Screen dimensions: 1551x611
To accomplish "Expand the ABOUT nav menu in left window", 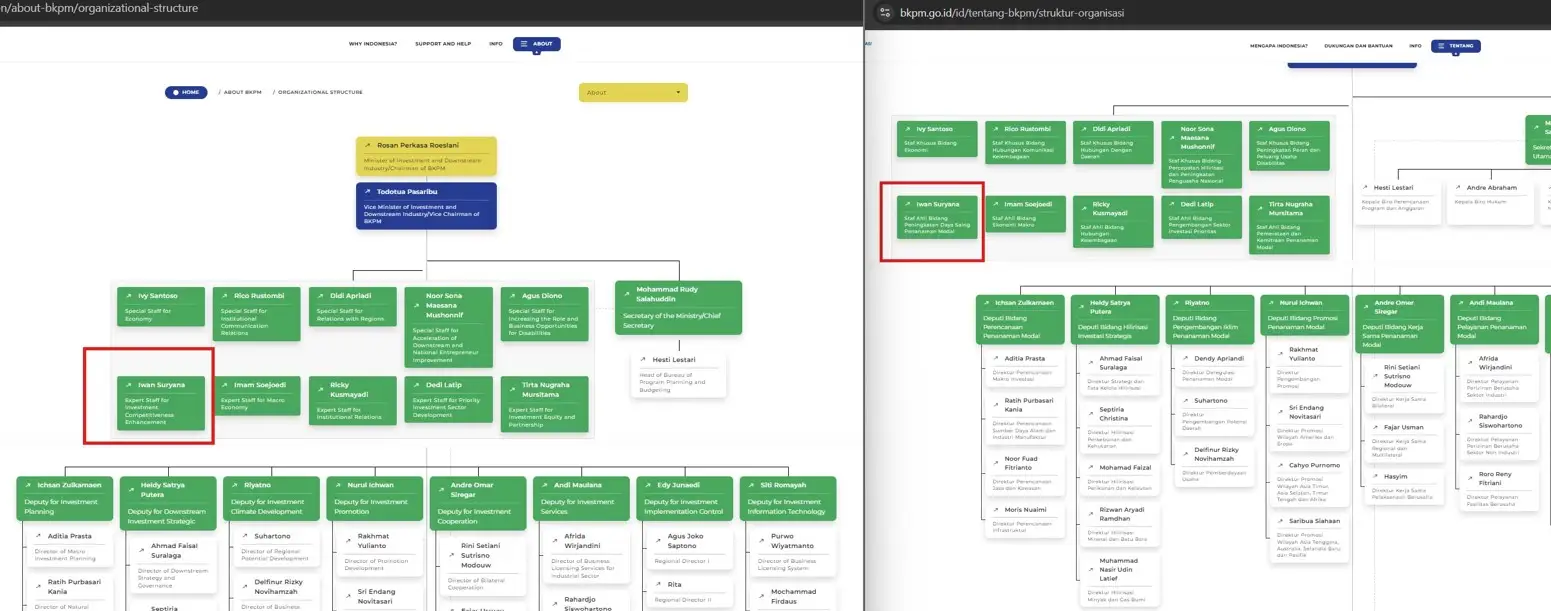I will [x=537, y=44].
